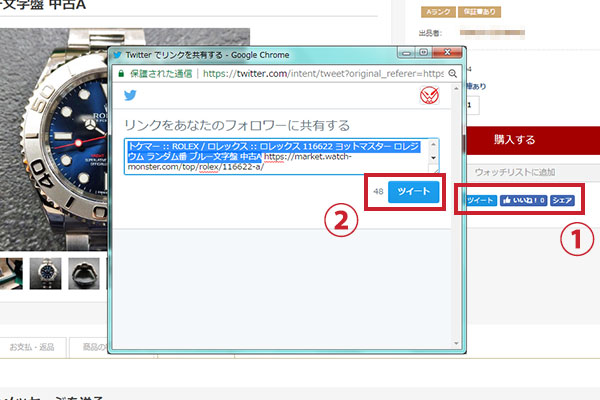Image resolution: width=600 pixels, height=400 pixels.
Task: Click the popup scrollbar up arrow
Action: click(x=456, y=88)
